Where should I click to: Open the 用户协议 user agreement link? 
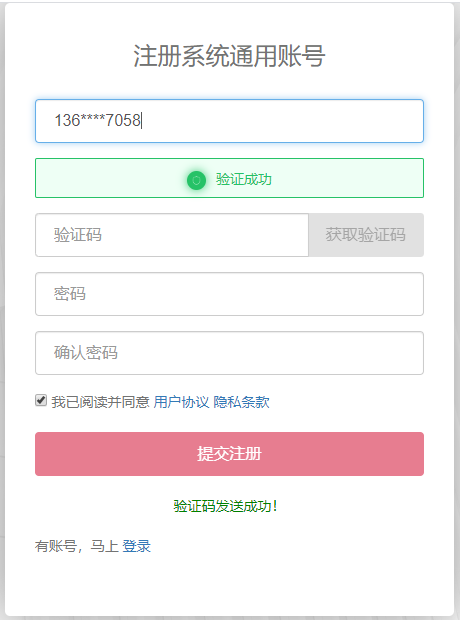[x=181, y=402]
